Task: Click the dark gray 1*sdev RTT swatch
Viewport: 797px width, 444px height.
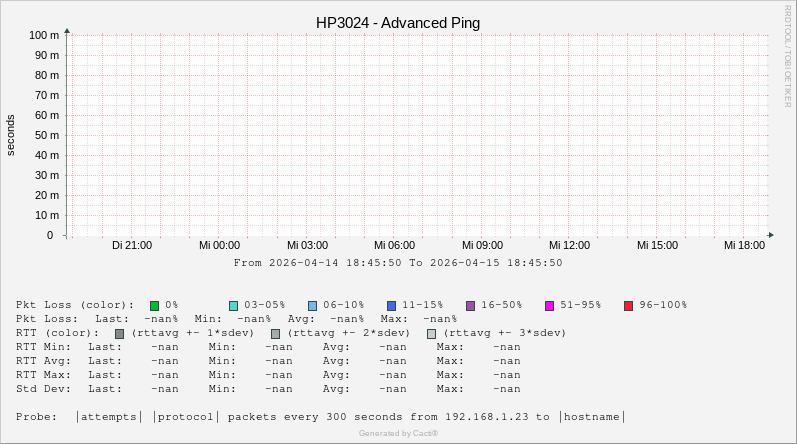Action: point(120,333)
